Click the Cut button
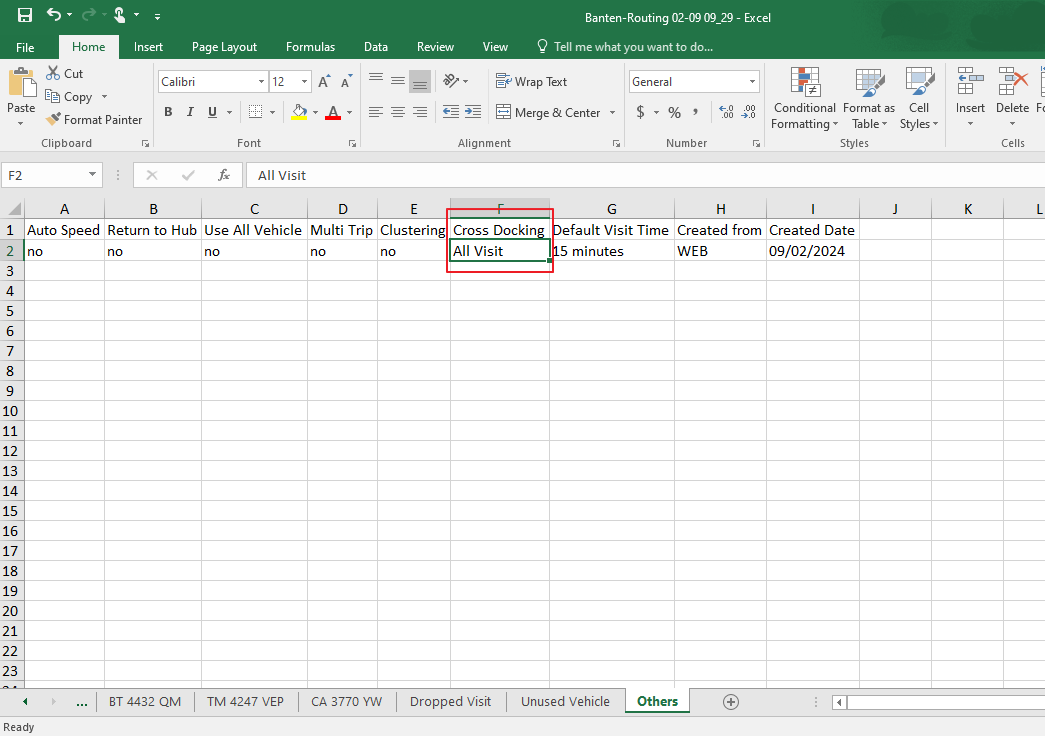Image resolution: width=1045 pixels, height=736 pixels. point(64,74)
